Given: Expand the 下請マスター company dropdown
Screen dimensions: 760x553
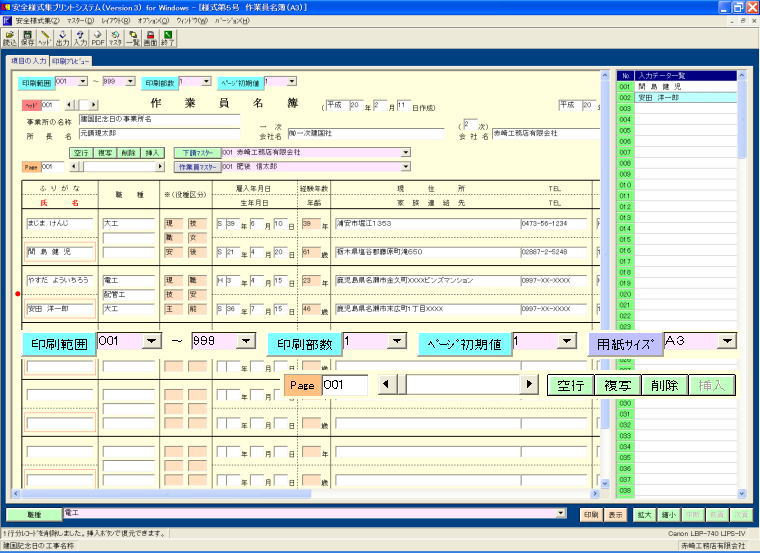Looking at the screenshot, I should click(406, 153).
